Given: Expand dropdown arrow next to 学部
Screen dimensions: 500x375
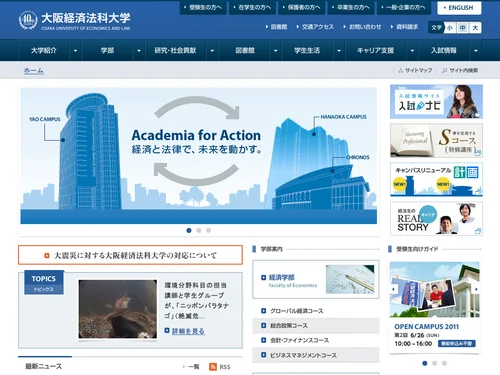Looking at the screenshot, I should [139, 50].
